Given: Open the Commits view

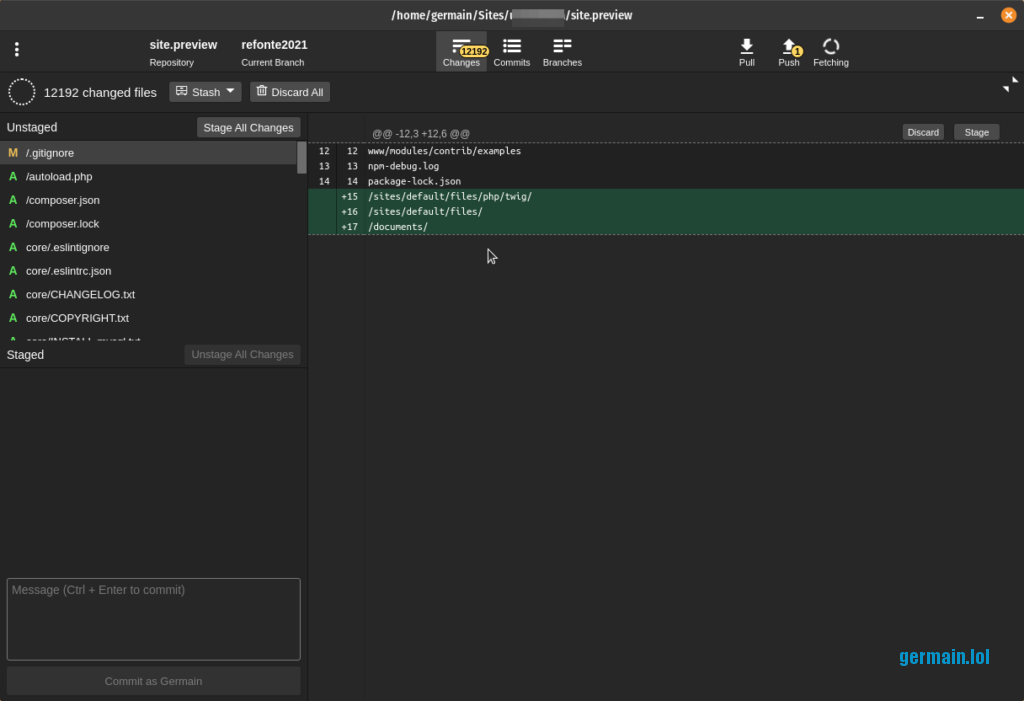Looking at the screenshot, I should point(512,52).
